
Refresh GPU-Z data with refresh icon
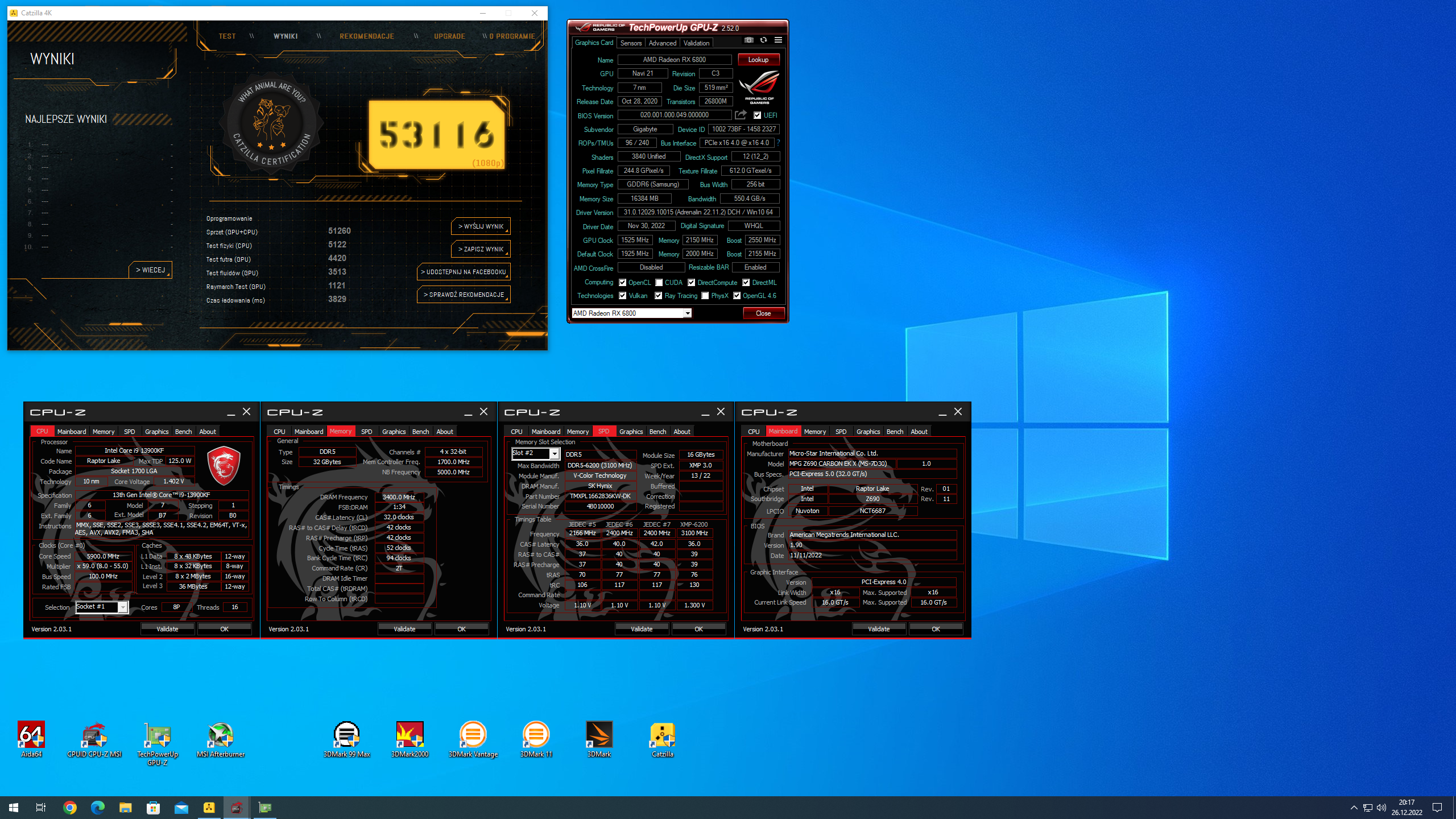[x=763, y=40]
